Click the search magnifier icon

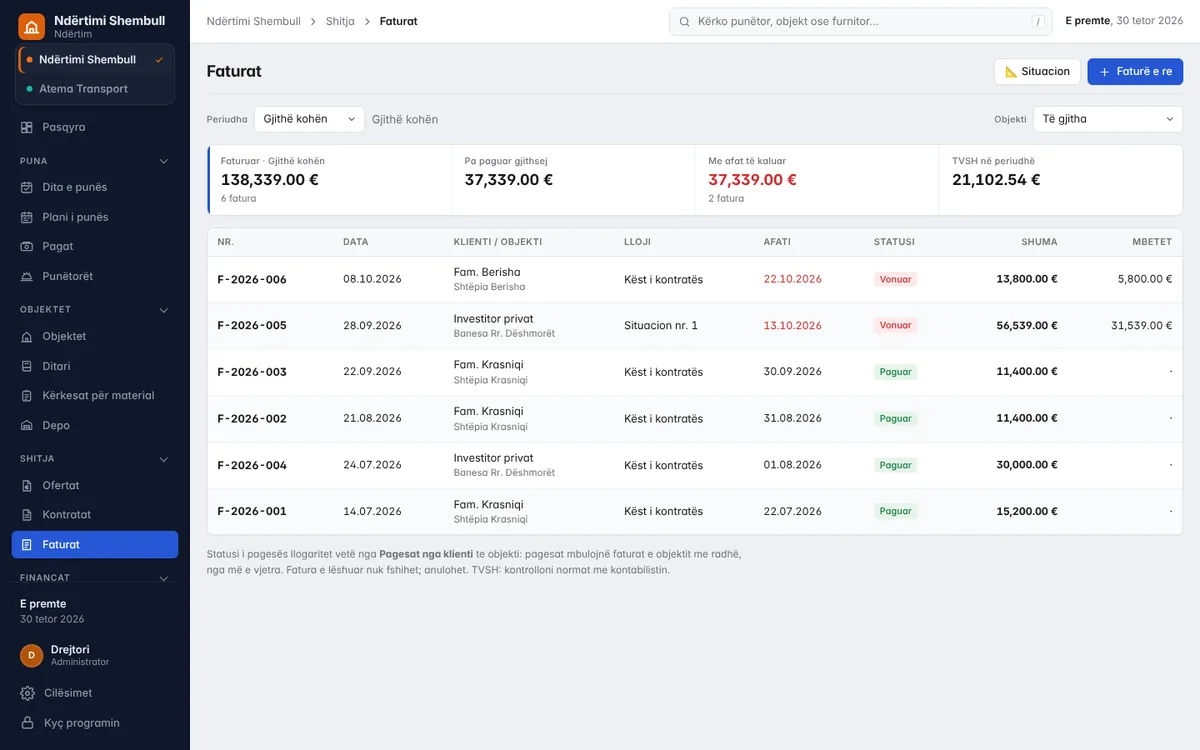685,21
